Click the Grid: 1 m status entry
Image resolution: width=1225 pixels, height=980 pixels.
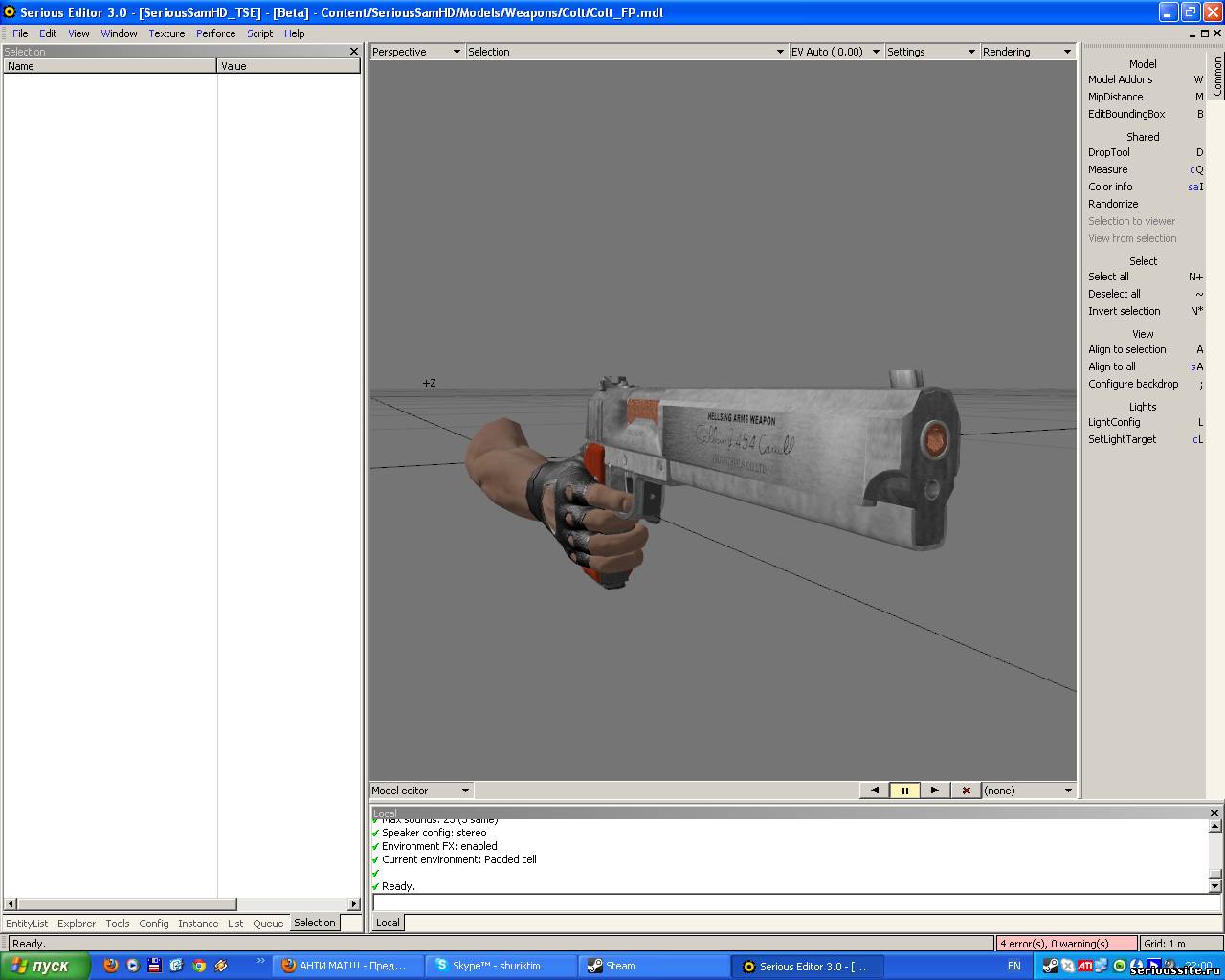tap(1181, 944)
